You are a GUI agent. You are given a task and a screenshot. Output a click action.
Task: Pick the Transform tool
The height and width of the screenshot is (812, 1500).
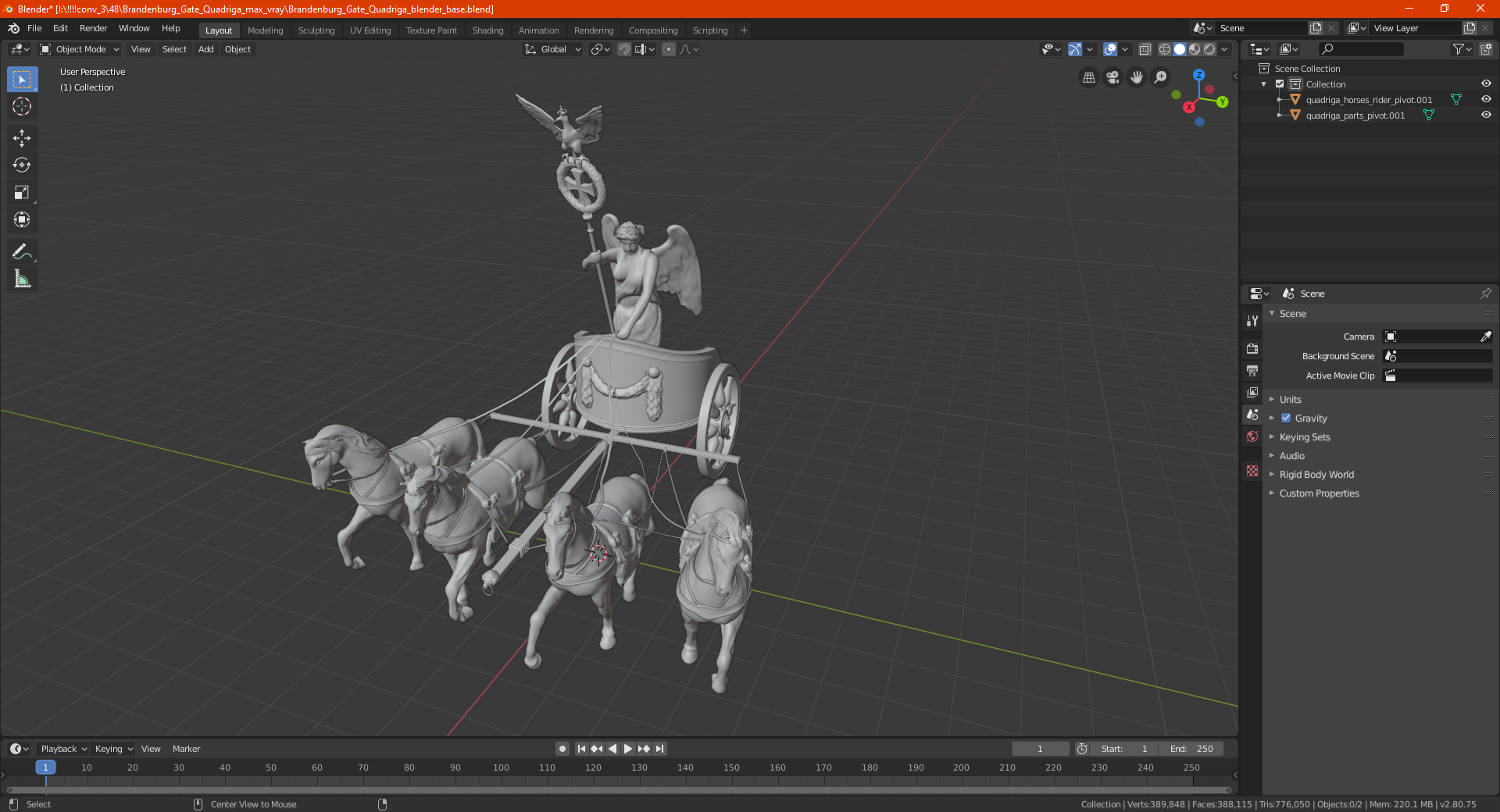point(22,220)
